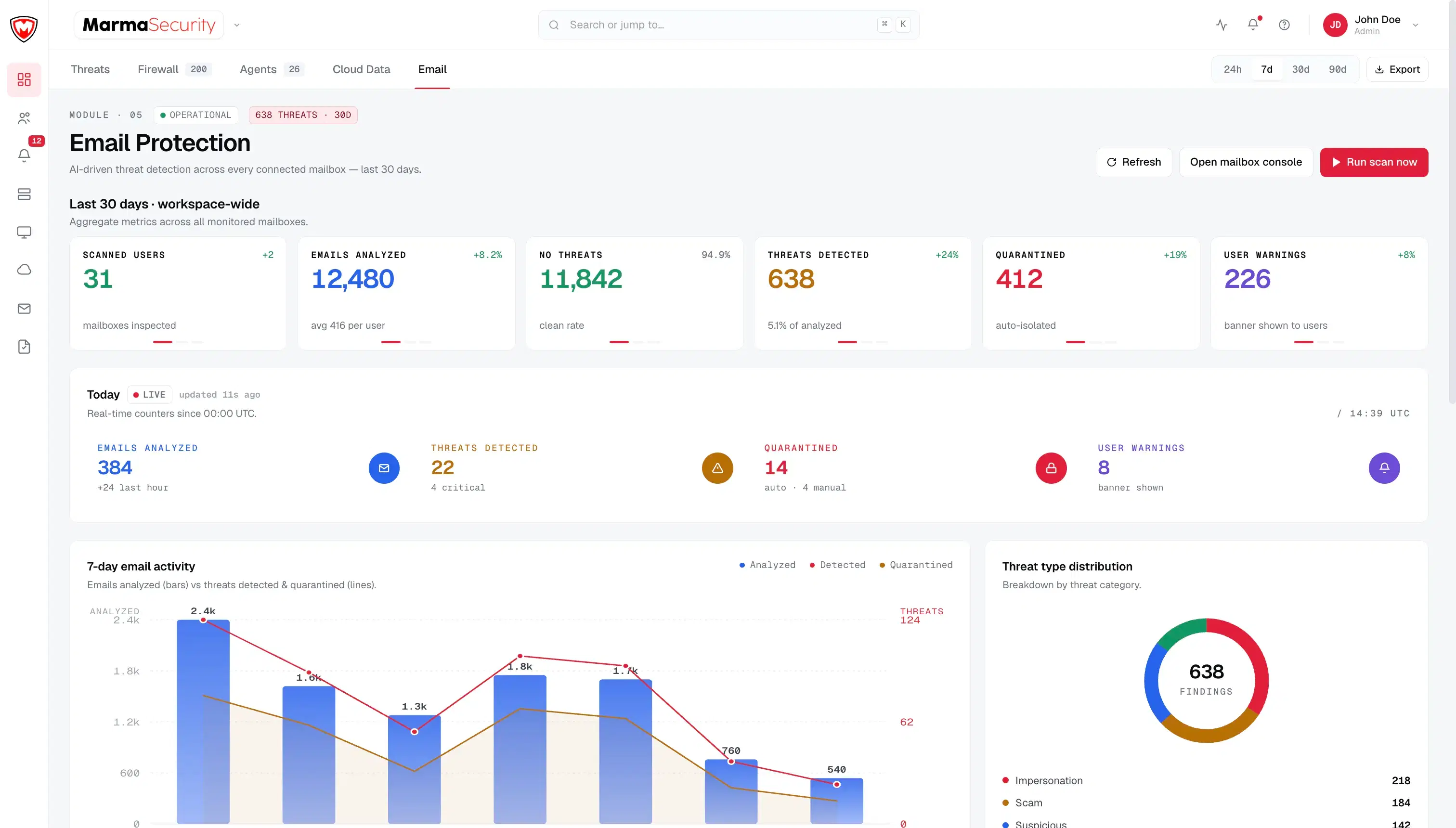
Task: Click the '5.1% of analyzed' text
Action: (x=804, y=325)
